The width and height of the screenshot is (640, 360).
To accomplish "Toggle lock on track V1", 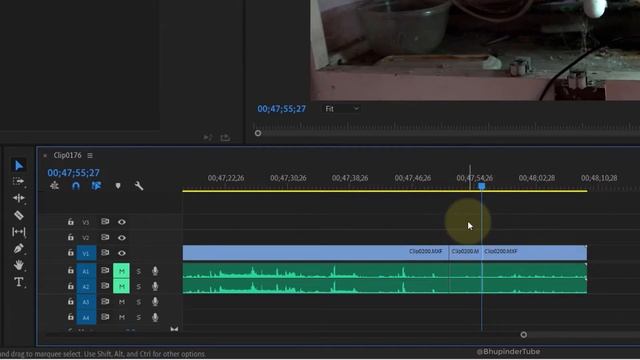I will (x=71, y=253).
